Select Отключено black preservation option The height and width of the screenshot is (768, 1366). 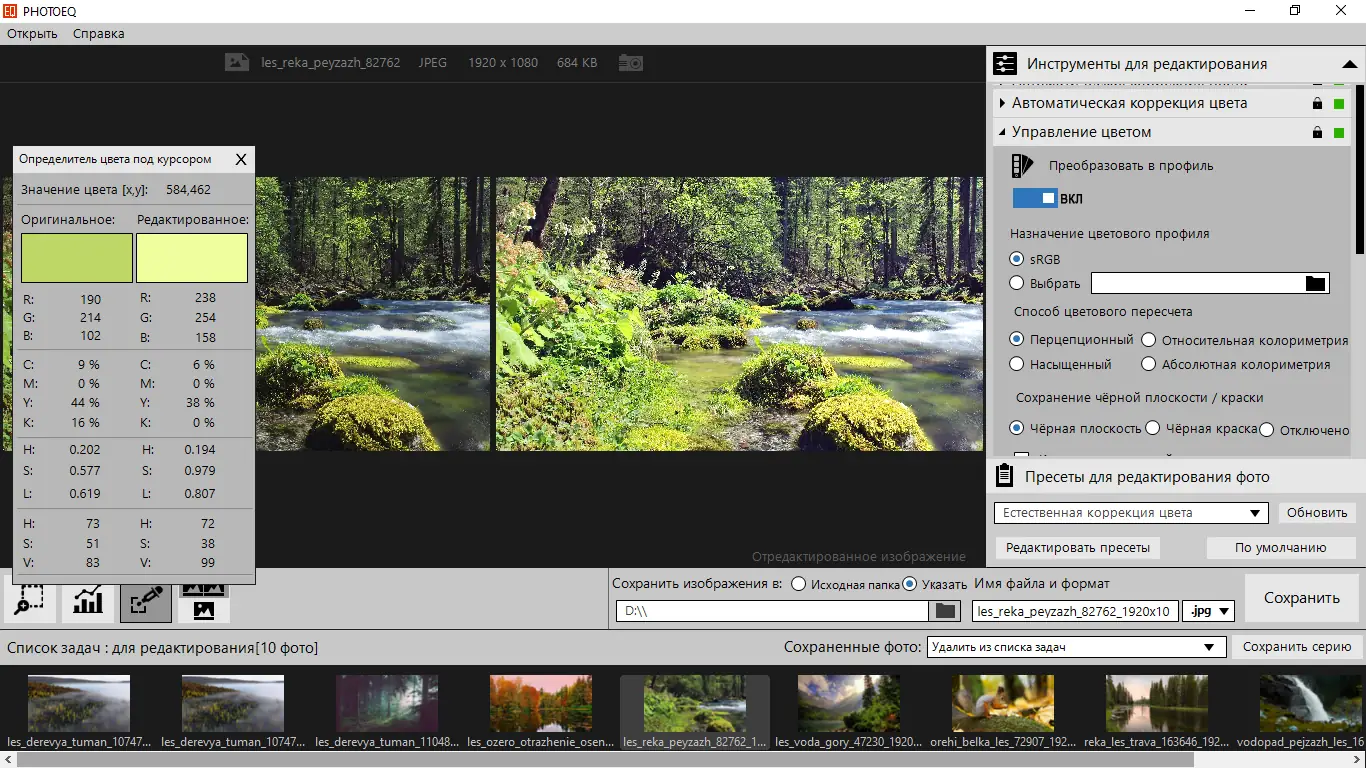[x=1267, y=430]
